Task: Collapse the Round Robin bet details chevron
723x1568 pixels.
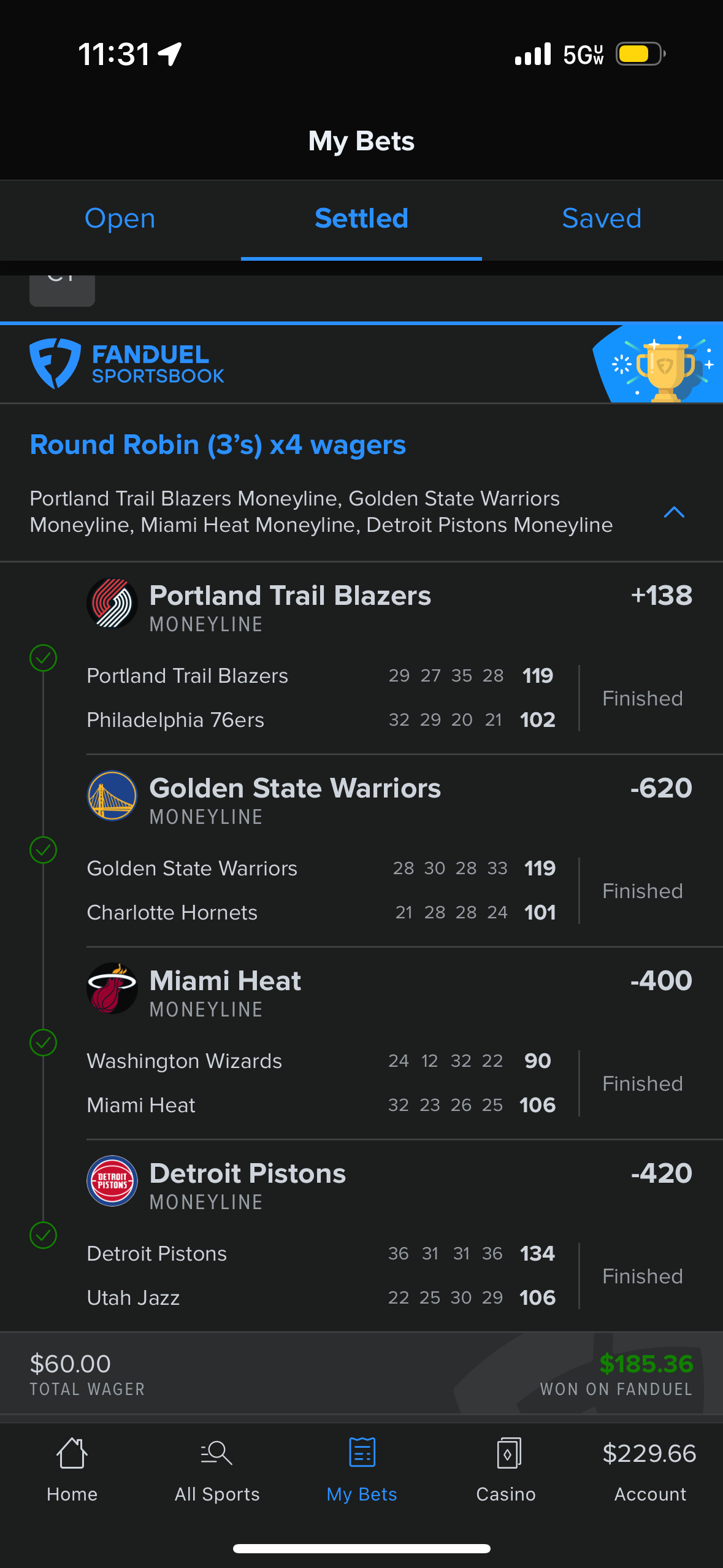Action: pos(674,512)
